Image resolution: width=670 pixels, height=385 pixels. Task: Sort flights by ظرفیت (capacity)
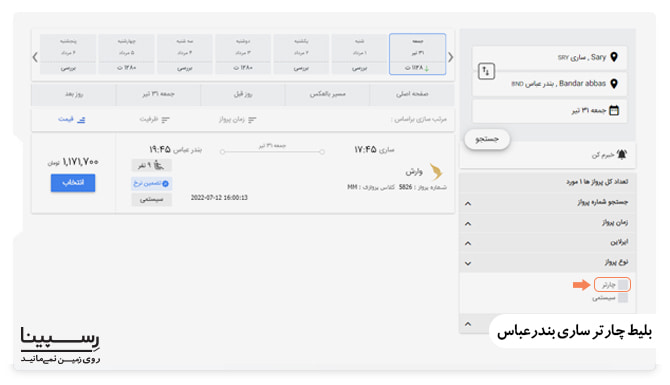click(154, 119)
